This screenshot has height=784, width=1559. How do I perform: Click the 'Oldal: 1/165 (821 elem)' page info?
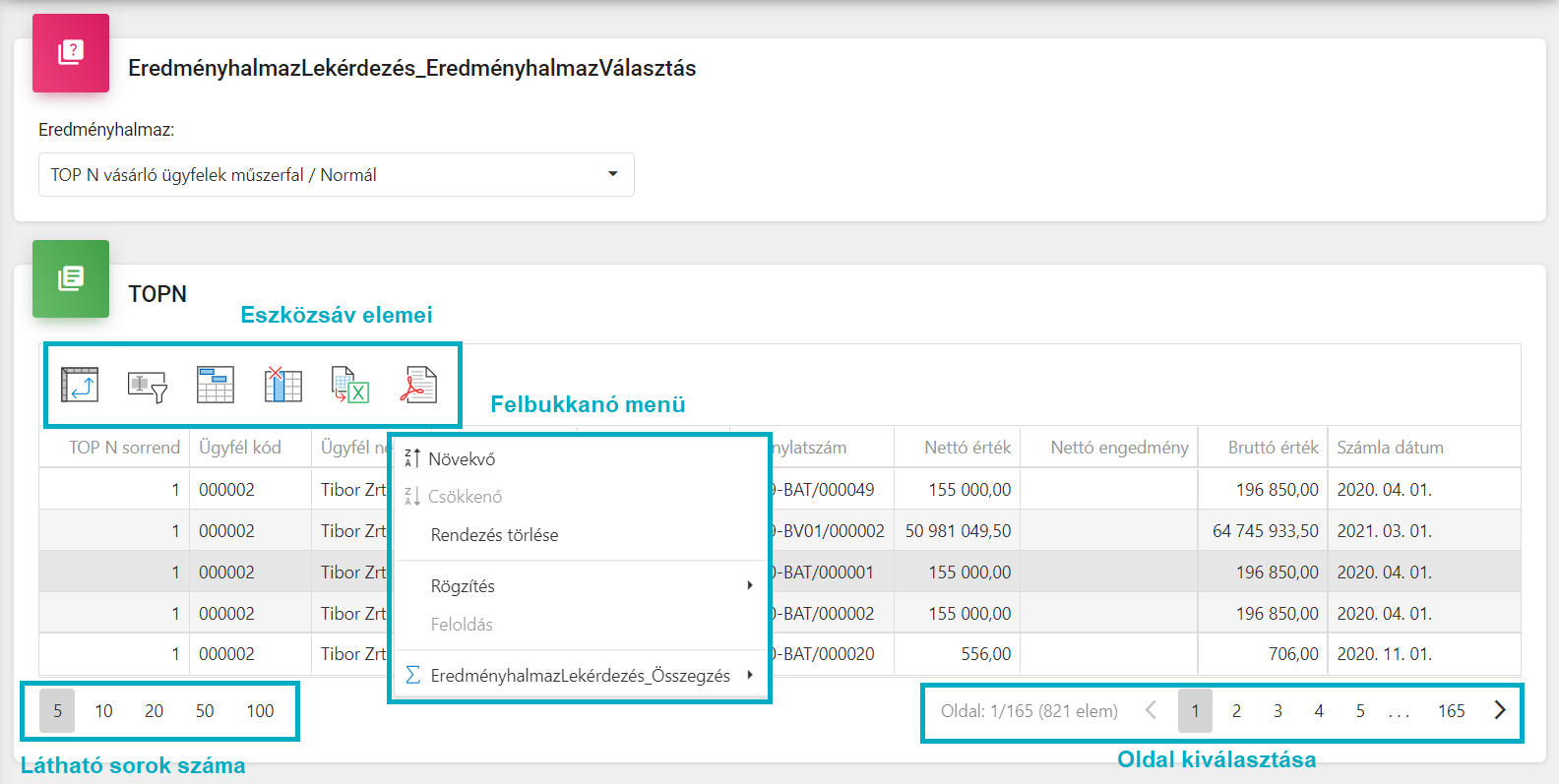point(1029,710)
